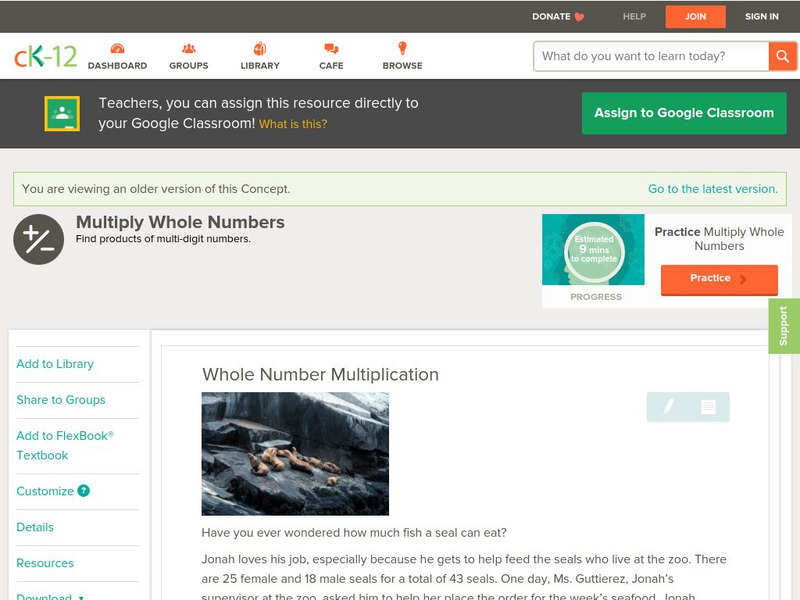The image size is (800, 600).
Task: Click the Donate heart icon
Action: click(x=579, y=17)
